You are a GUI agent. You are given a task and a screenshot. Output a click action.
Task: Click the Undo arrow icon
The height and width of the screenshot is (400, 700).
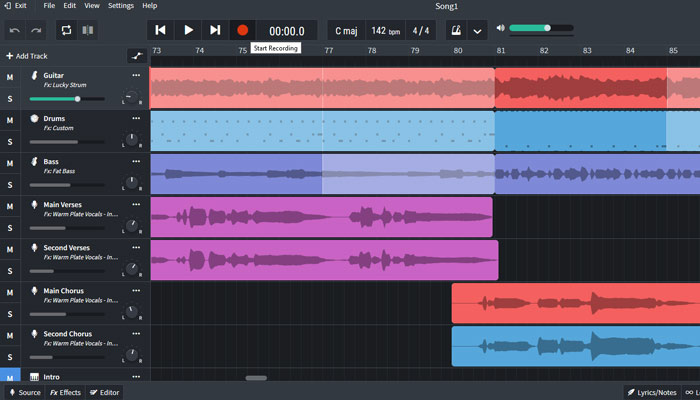coord(14,31)
